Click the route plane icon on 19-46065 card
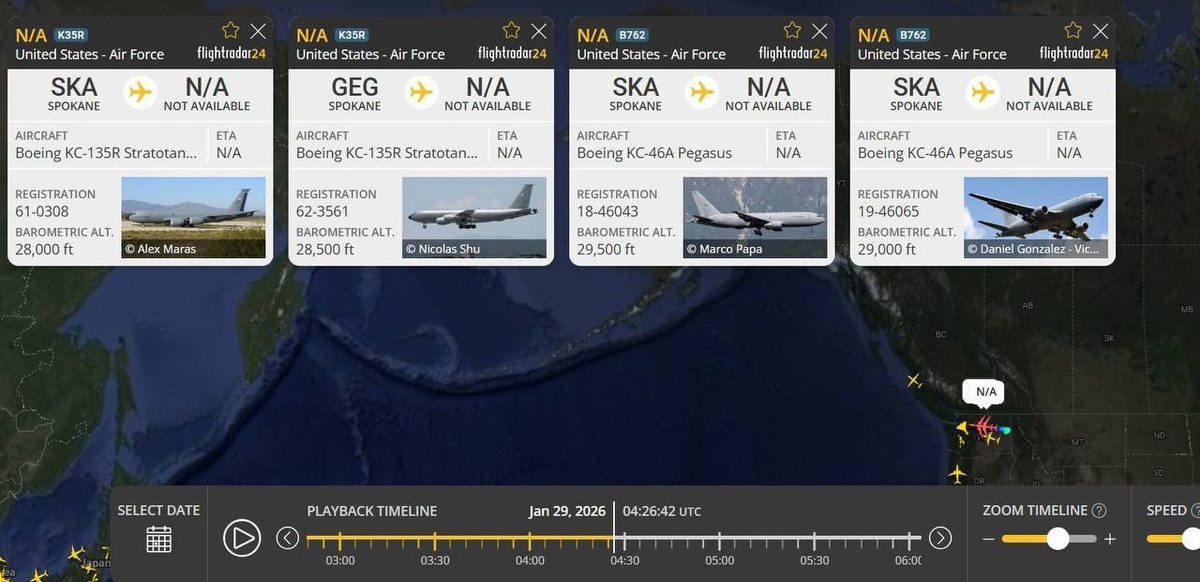 [984, 92]
